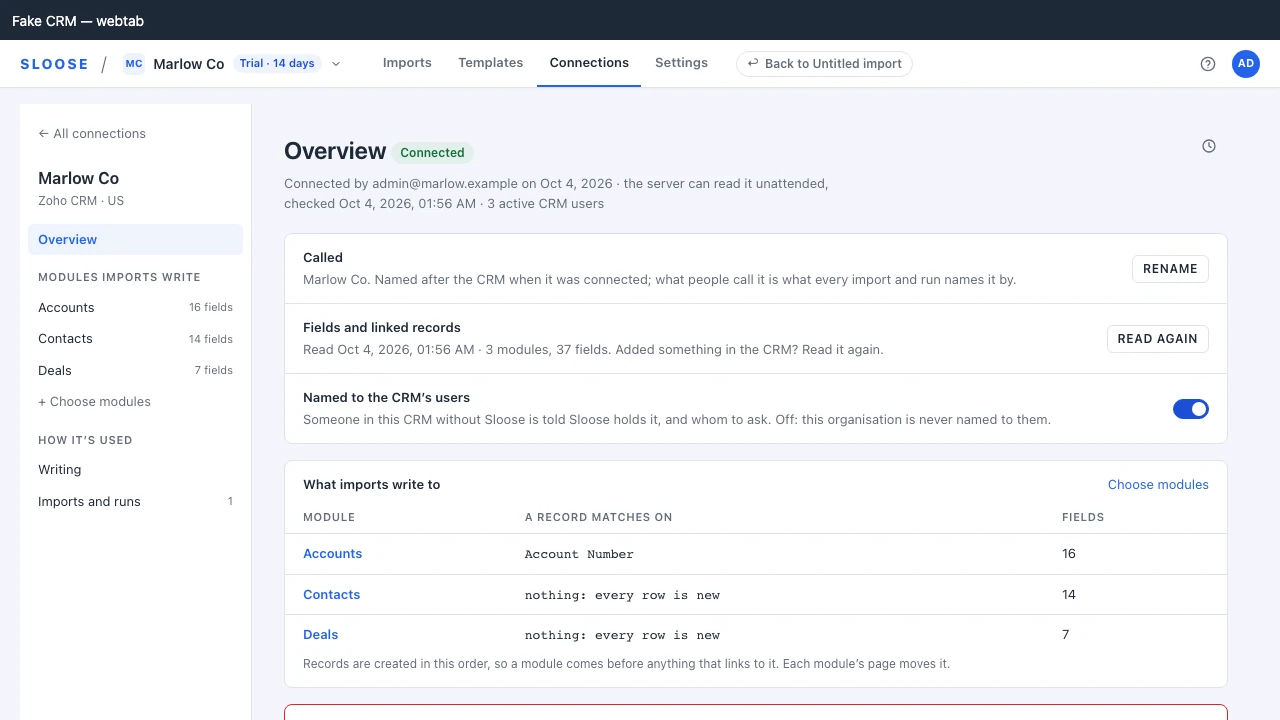
Task: Go back to Untitled import
Action: click(824, 64)
